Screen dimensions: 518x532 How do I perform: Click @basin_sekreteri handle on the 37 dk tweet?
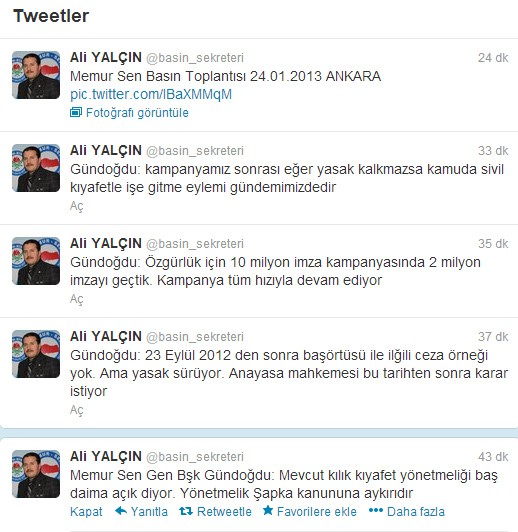[195, 337]
